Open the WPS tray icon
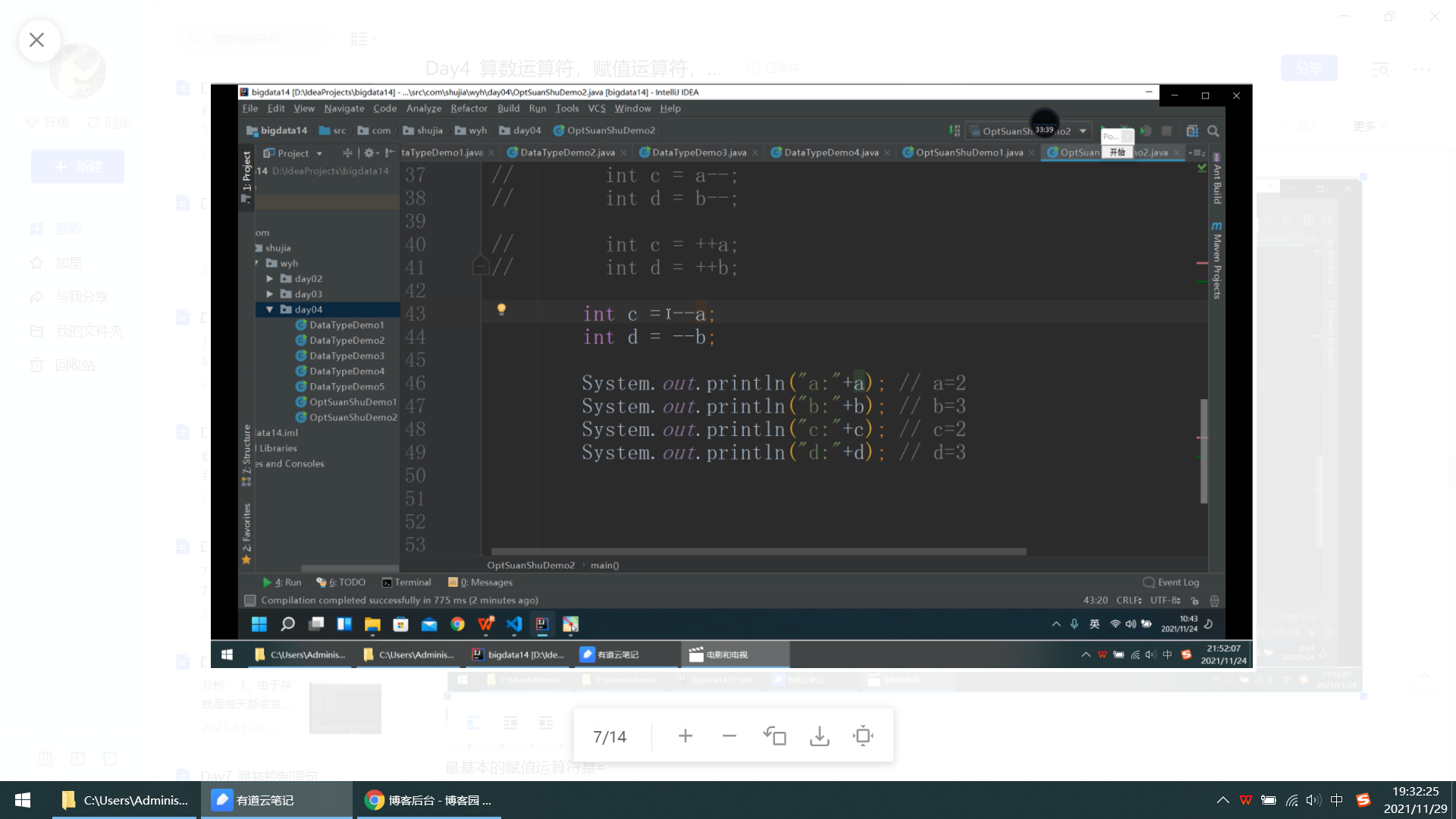The height and width of the screenshot is (819, 1456). [x=1245, y=800]
